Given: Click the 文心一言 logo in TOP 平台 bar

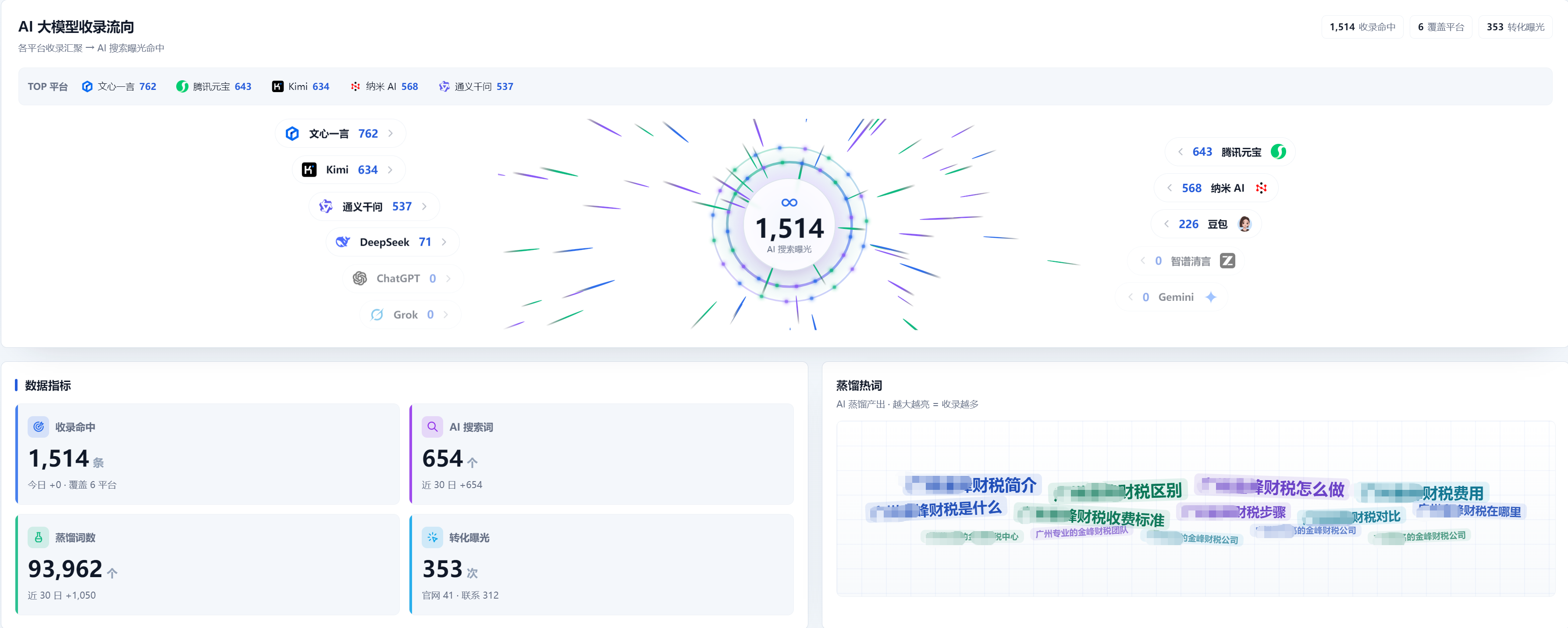Looking at the screenshot, I should 87,86.
